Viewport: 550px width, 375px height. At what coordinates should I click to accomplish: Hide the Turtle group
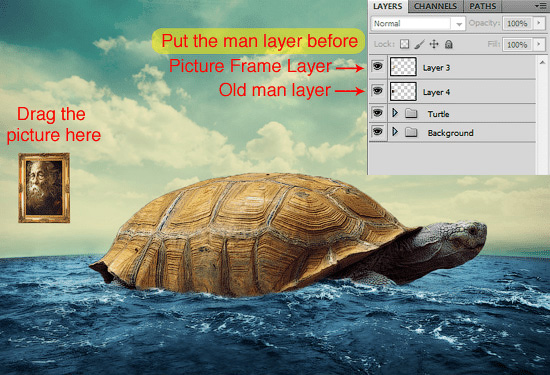coord(377,113)
